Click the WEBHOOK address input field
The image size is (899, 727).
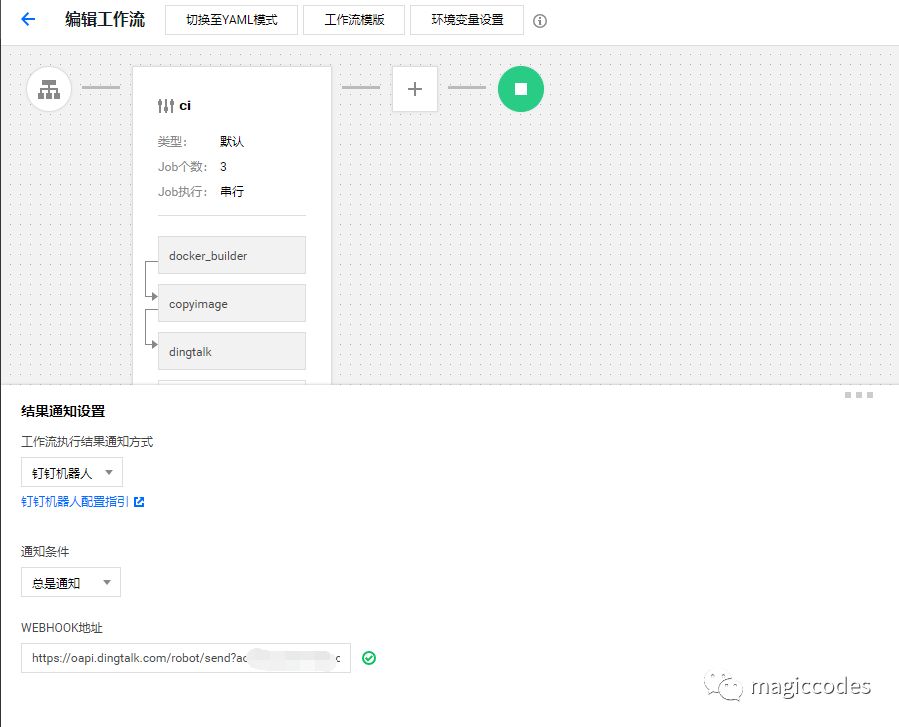tap(186, 658)
